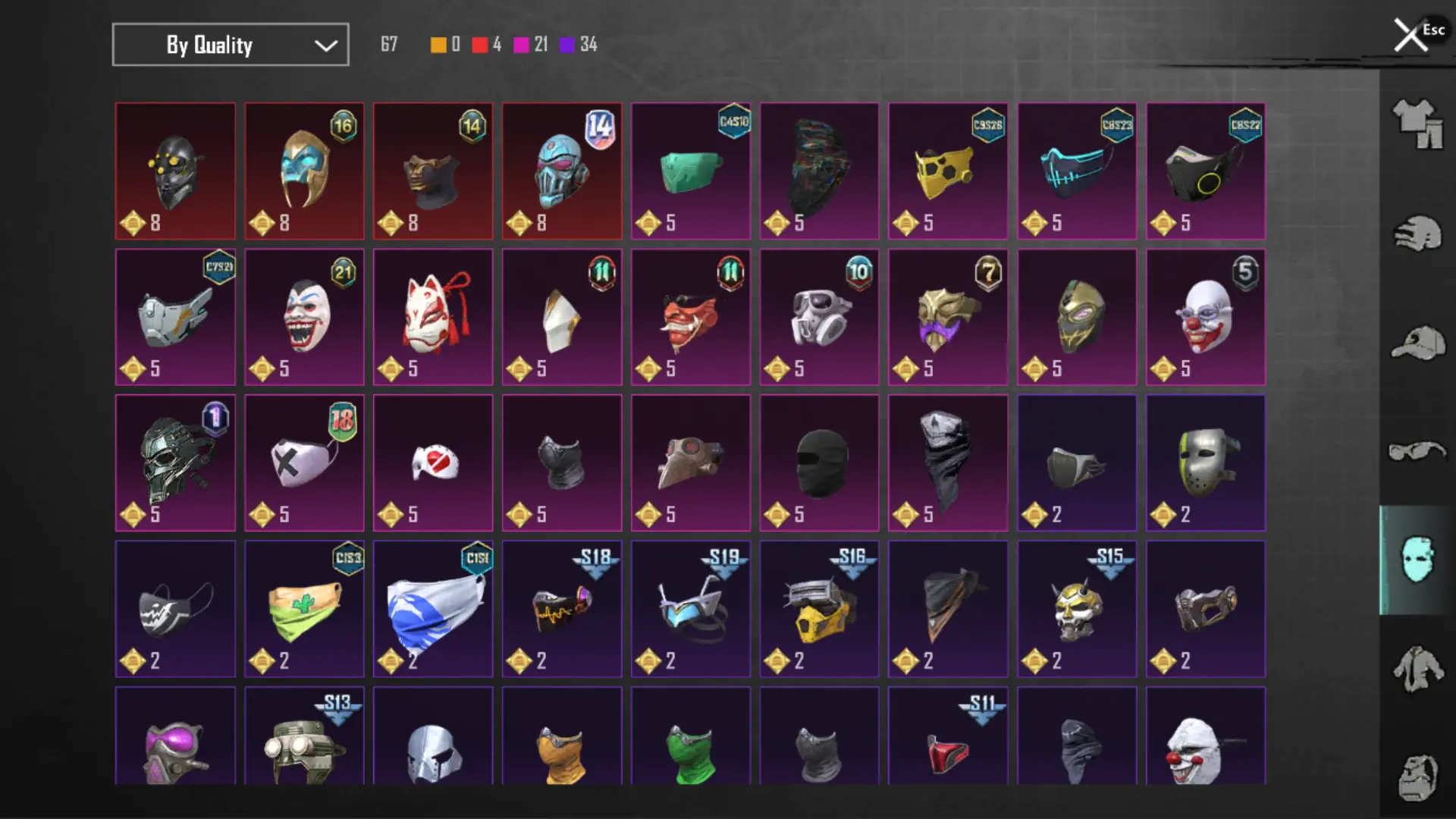Select the white fox kitsune mask

(x=433, y=317)
